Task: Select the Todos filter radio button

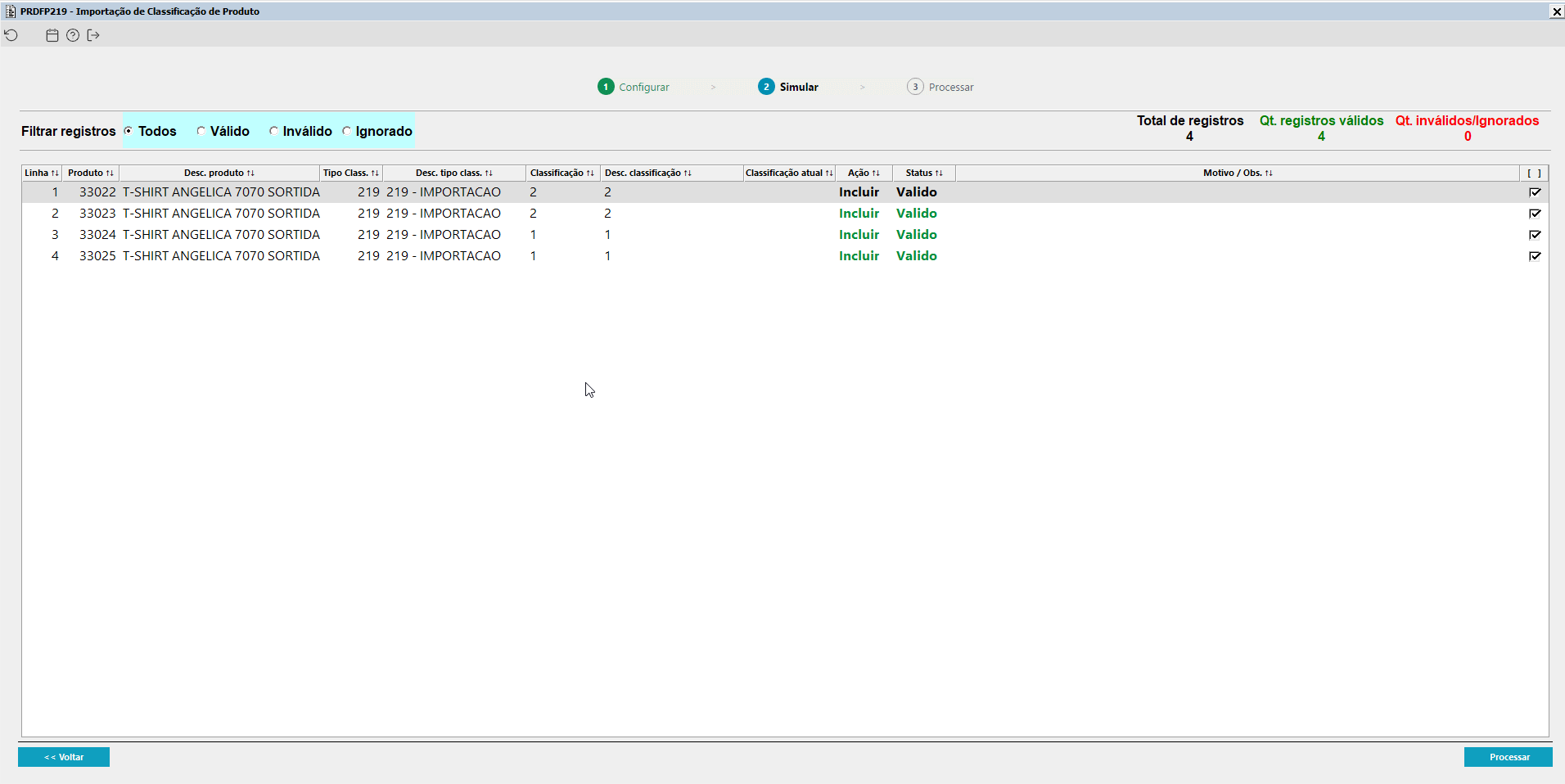Action: (x=129, y=131)
